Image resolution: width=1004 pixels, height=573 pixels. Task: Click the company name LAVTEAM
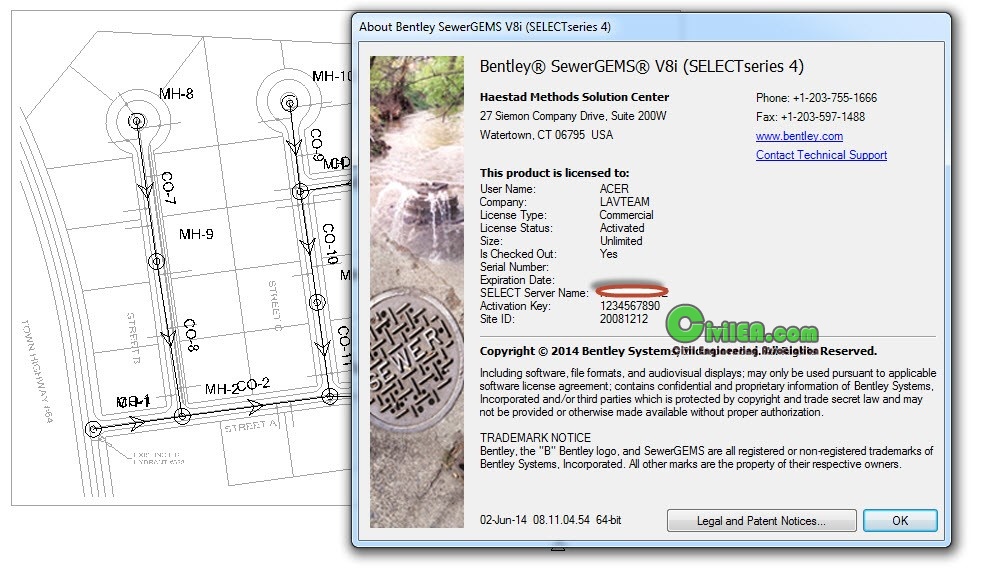624,202
